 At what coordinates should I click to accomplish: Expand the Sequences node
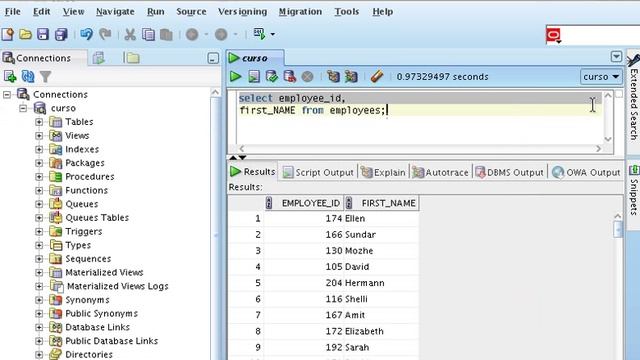39,259
